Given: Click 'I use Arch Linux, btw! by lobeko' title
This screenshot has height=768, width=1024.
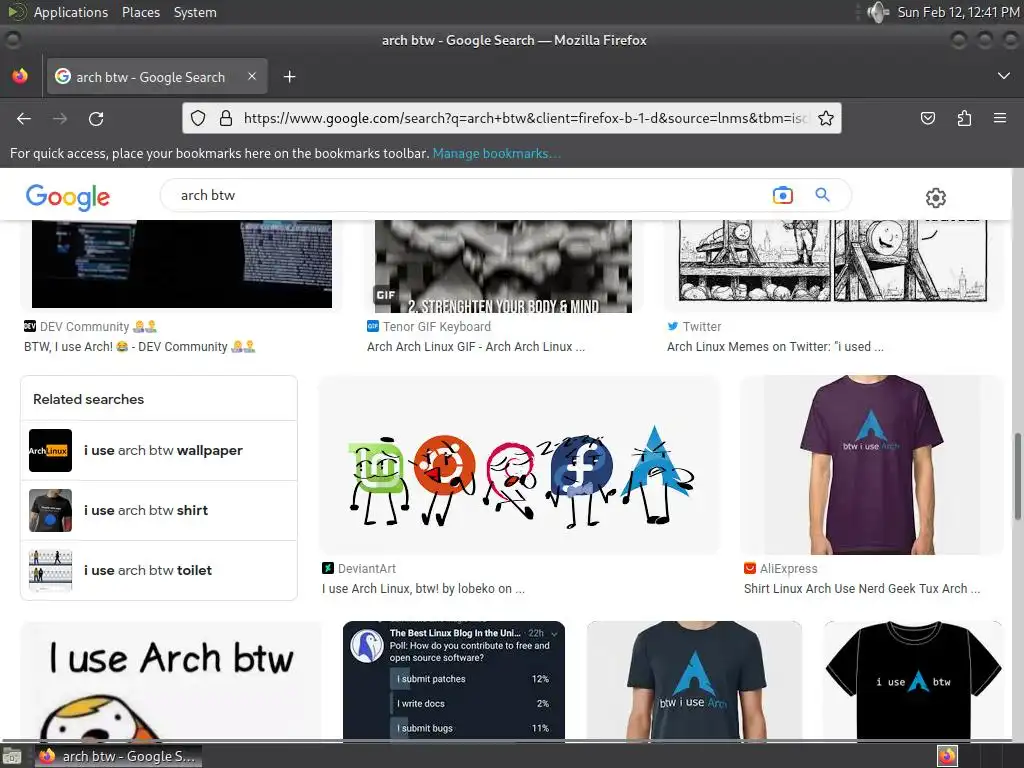Looking at the screenshot, I should pos(423,588).
